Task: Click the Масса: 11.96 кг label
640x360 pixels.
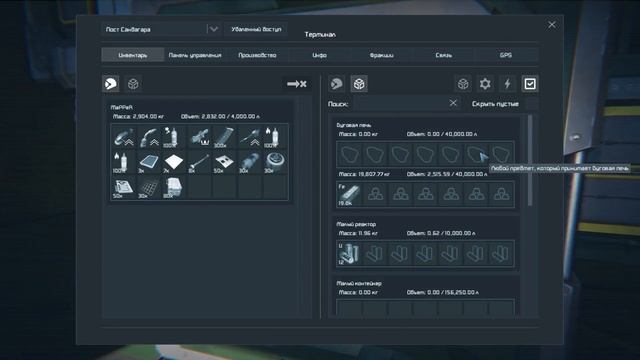Action: (358, 233)
